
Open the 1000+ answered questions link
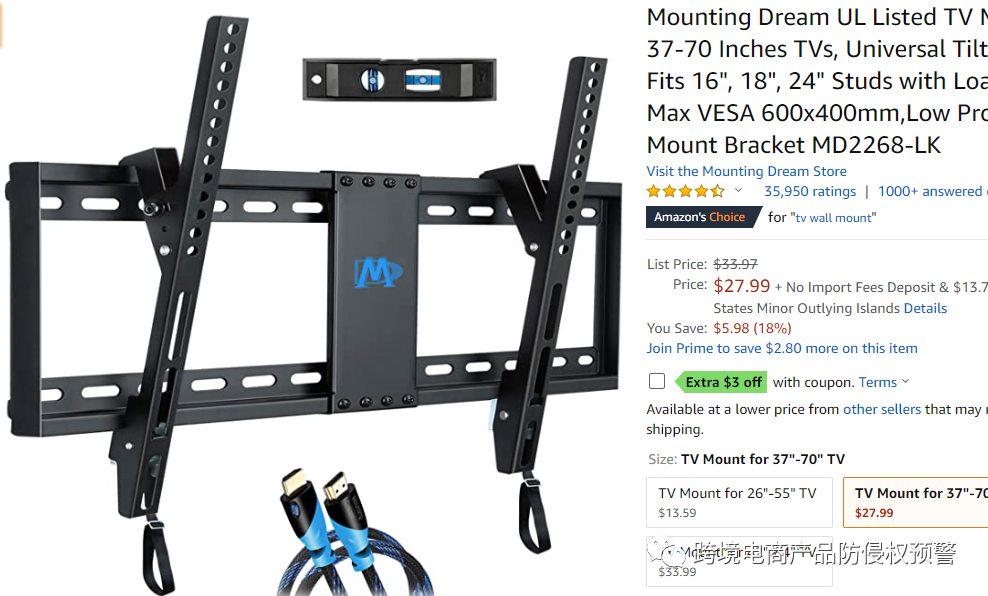pyautogui.click(x=933, y=192)
